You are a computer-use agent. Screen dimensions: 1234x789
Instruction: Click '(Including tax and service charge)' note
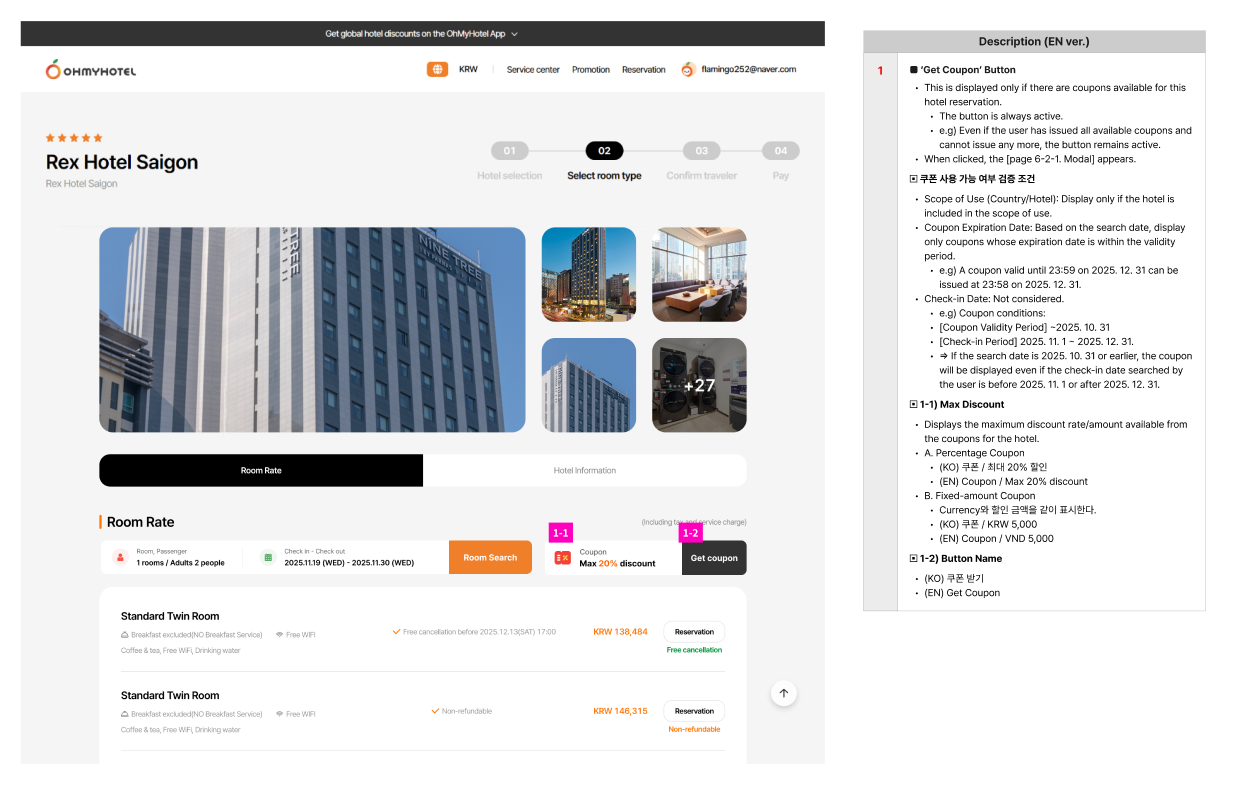click(x=694, y=522)
